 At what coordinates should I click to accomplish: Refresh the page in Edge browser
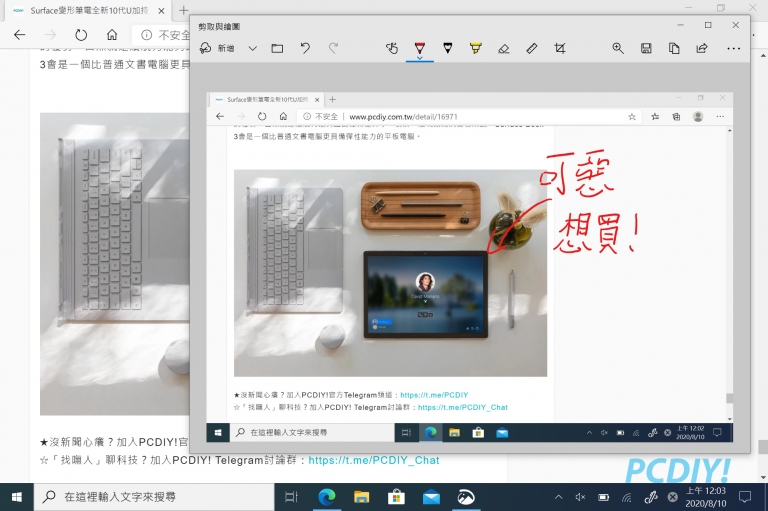(81, 35)
